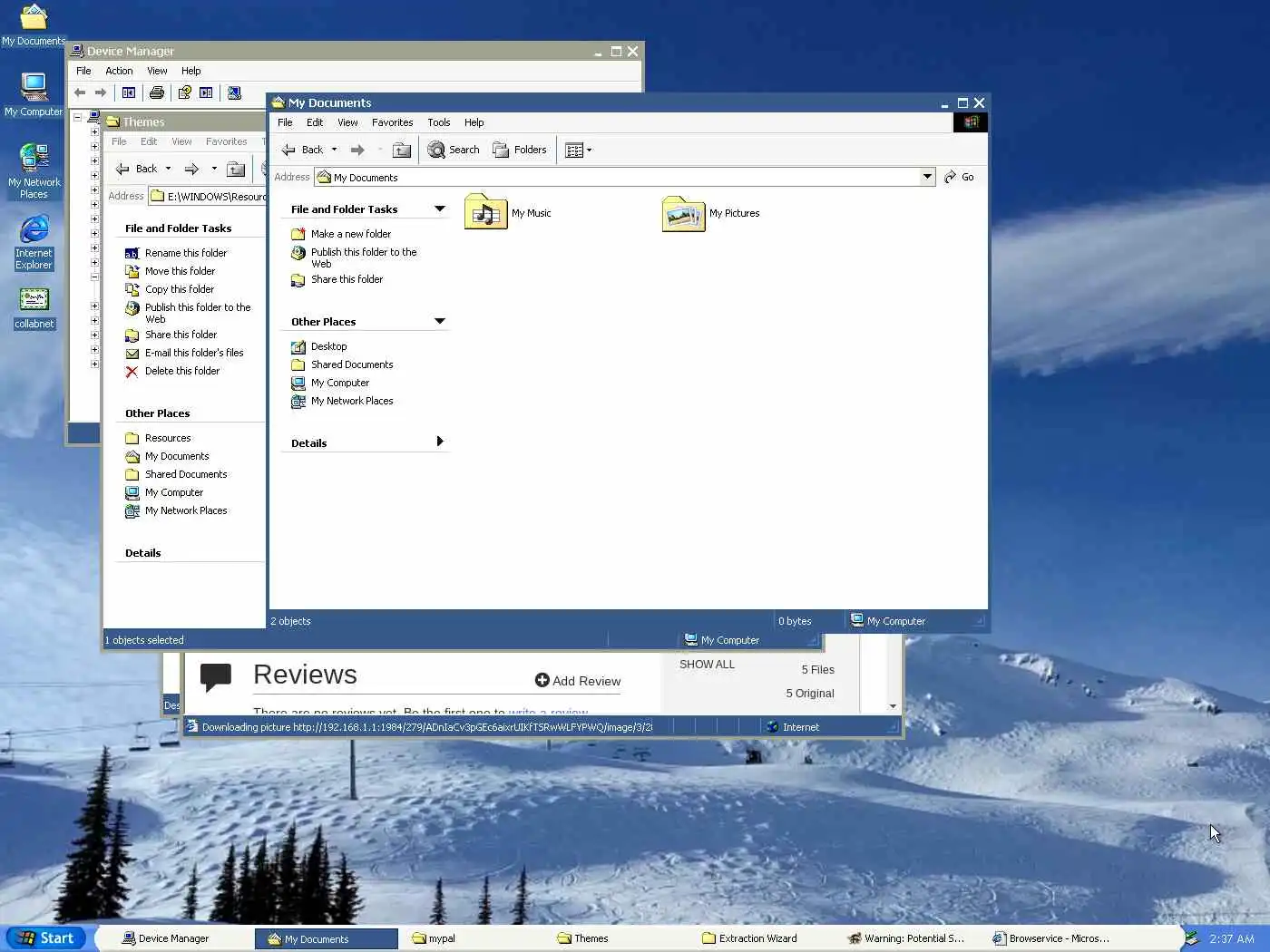This screenshot has height=952, width=1270.
Task: Collapse Other Places panel in My Documents
Action: [x=440, y=321]
